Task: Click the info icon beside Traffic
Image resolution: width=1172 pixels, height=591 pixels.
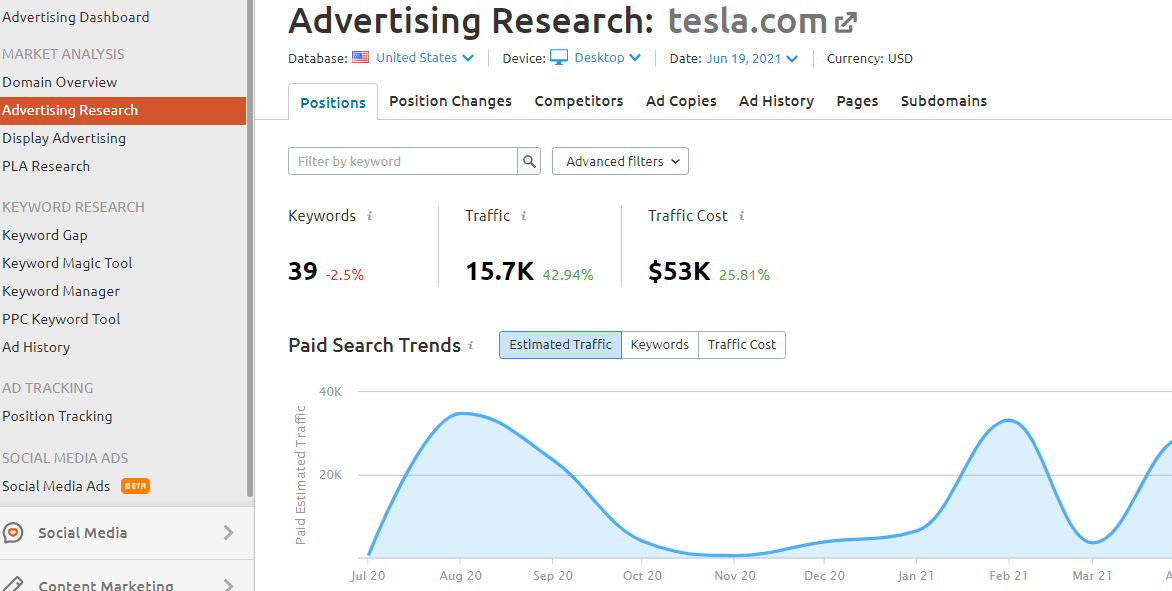Action: pyautogui.click(x=524, y=216)
